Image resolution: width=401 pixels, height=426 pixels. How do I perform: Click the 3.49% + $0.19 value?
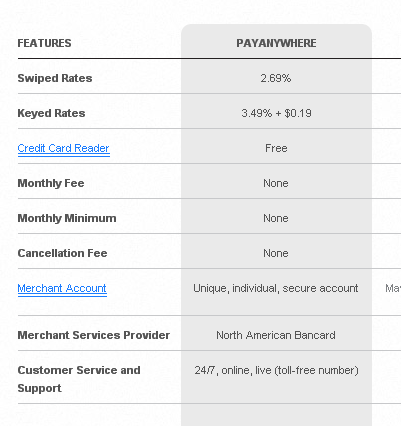tap(276, 113)
